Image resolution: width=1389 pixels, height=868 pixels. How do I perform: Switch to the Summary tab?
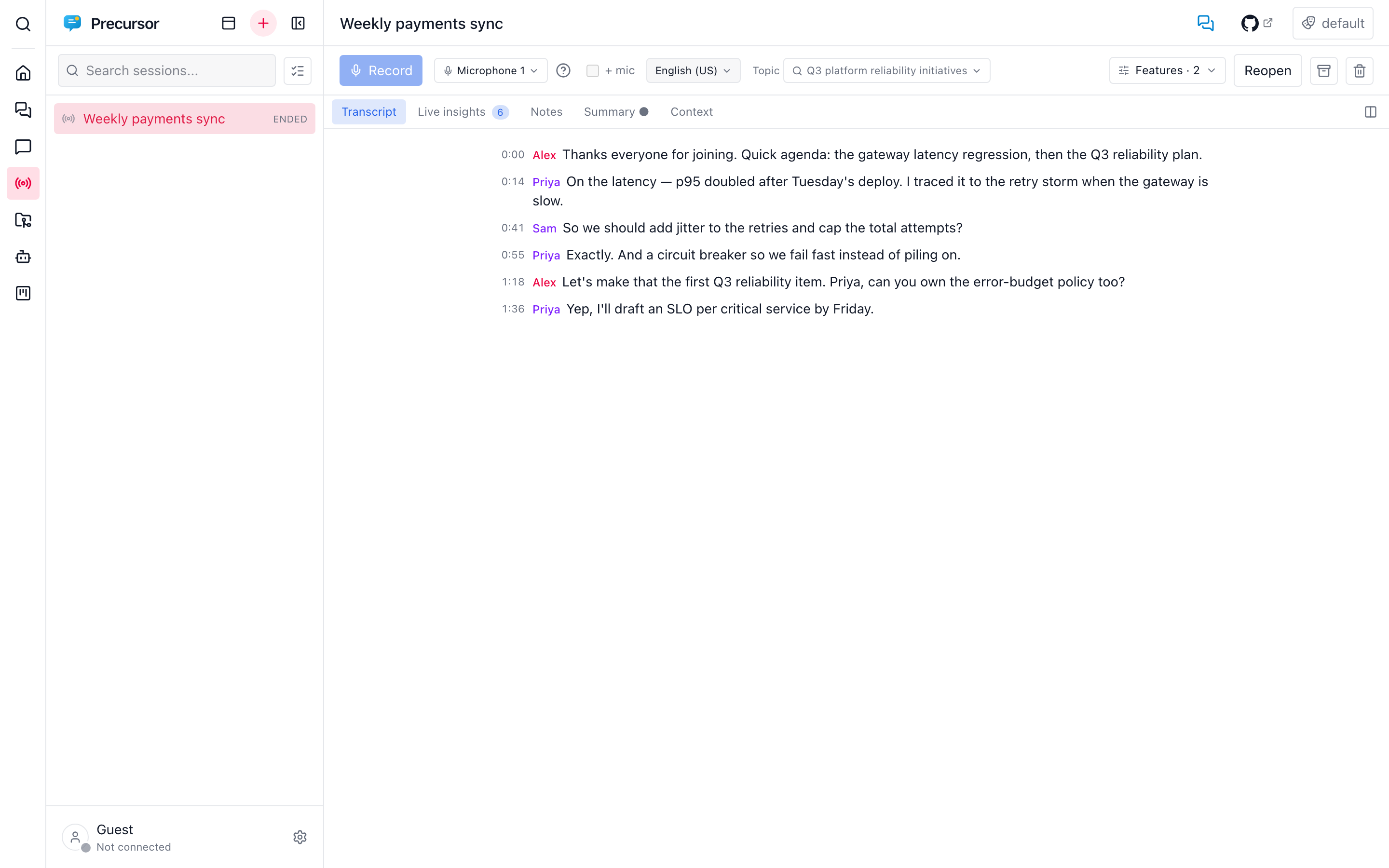click(x=616, y=112)
